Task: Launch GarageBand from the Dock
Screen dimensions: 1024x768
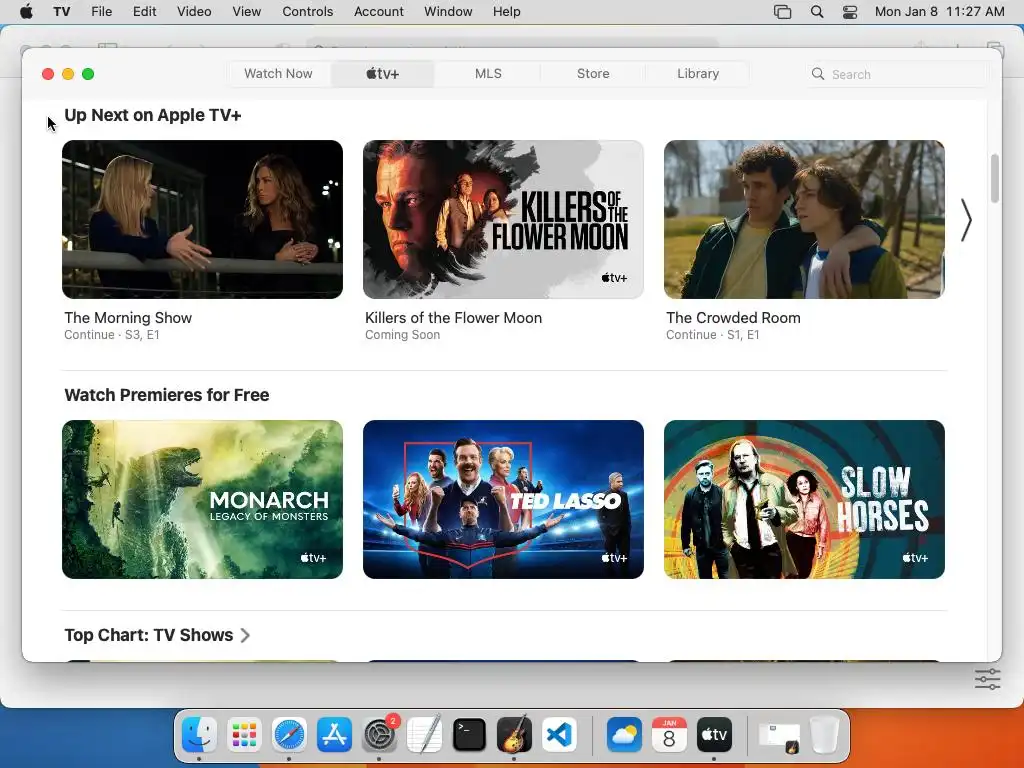Action: 515,735
